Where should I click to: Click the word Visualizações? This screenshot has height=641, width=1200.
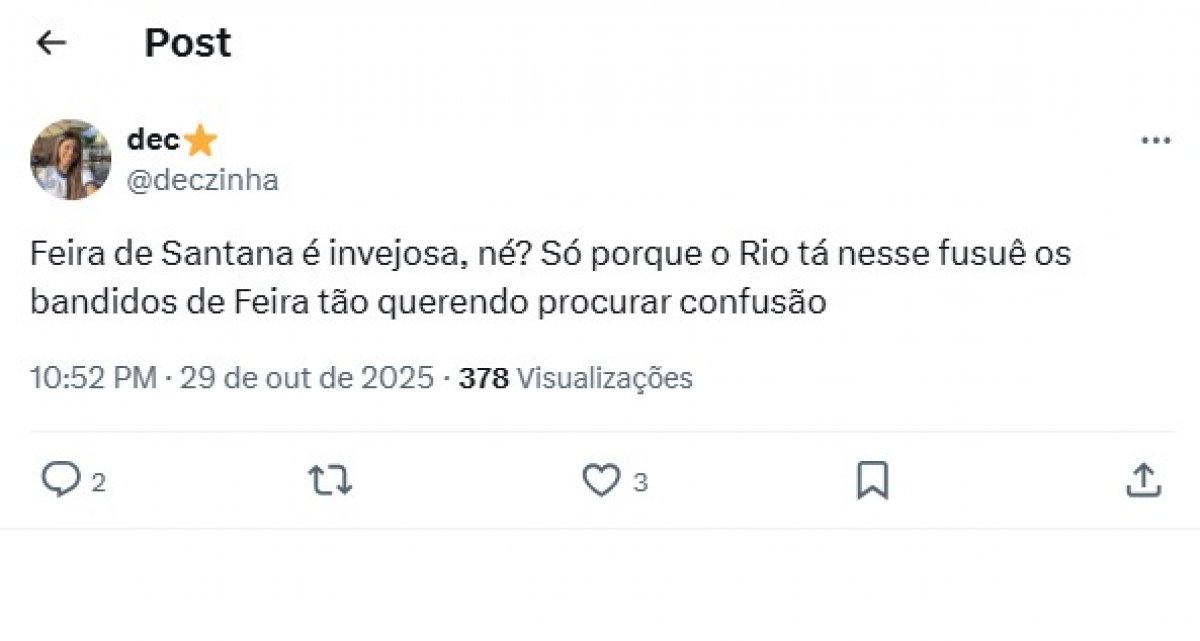(605, 378)
